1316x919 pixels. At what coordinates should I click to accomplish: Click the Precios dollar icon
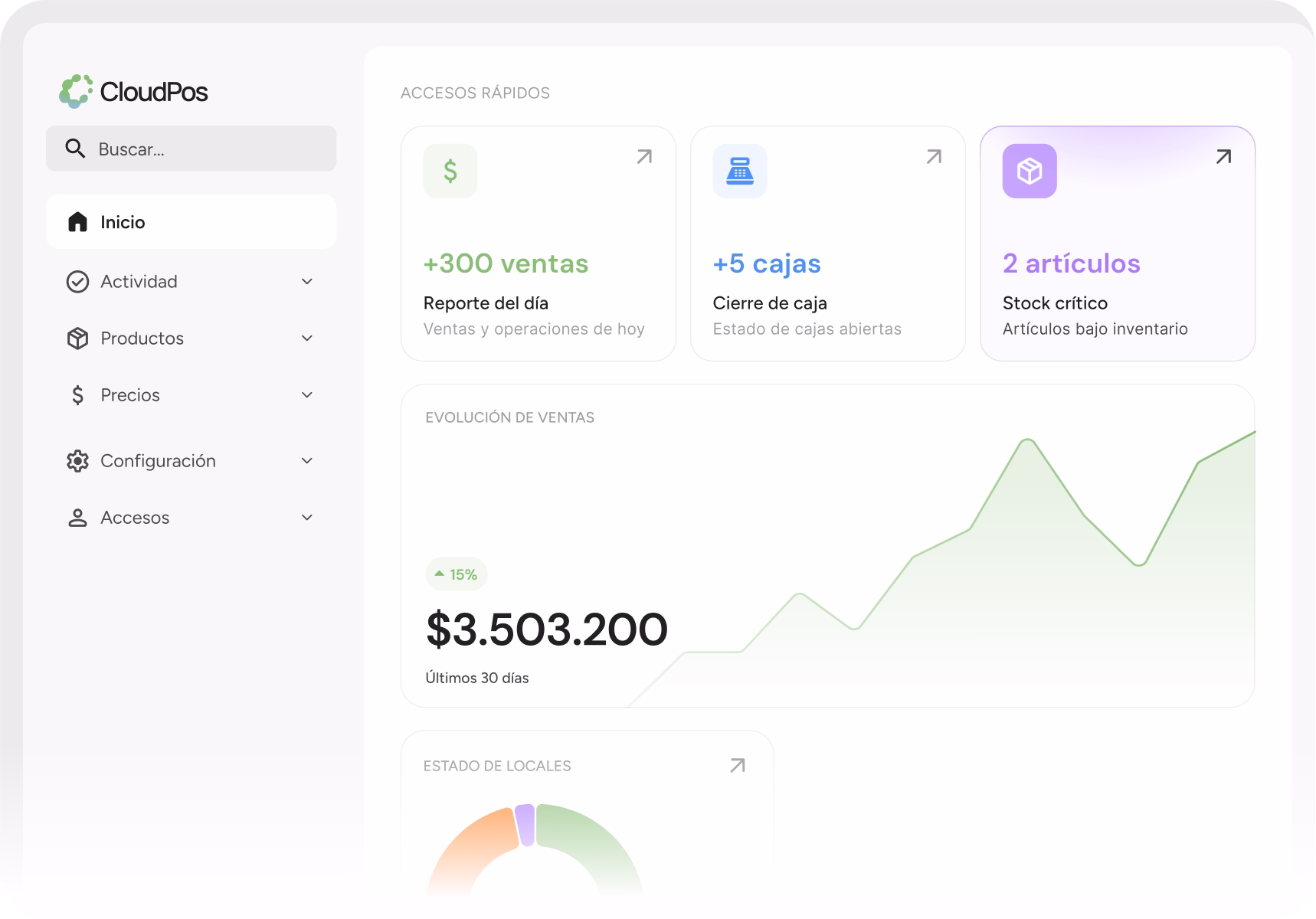pyautogui.click(x=77, y=395)
